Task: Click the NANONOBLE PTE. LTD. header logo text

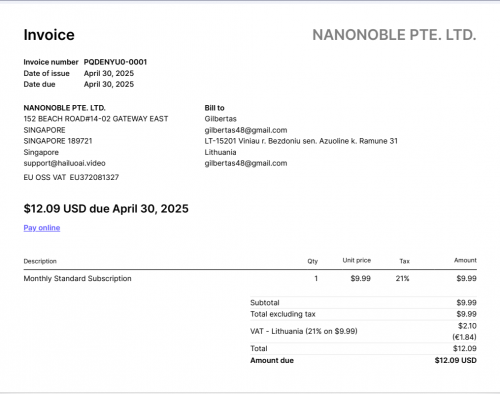Action: pyautogui.click(x=394, y=35)
